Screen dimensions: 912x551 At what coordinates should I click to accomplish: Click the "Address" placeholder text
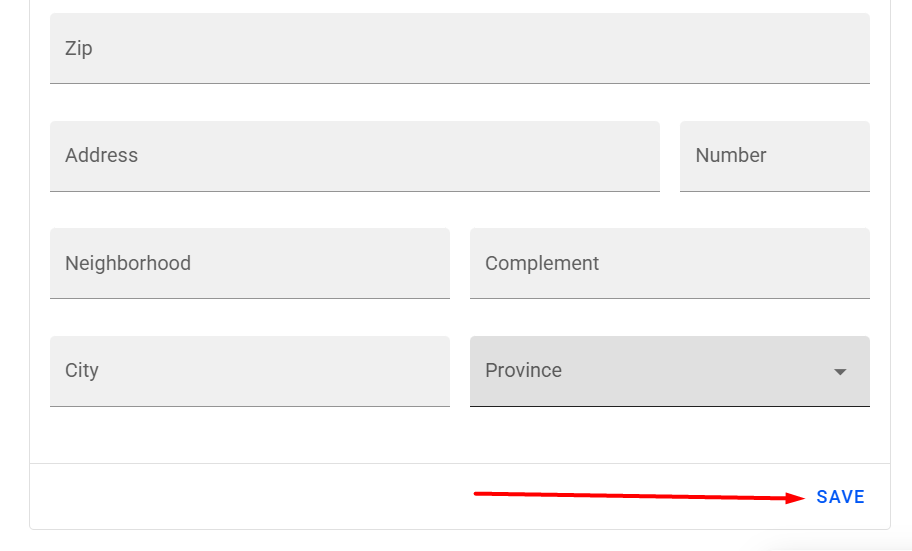click(x=101, y=155)
